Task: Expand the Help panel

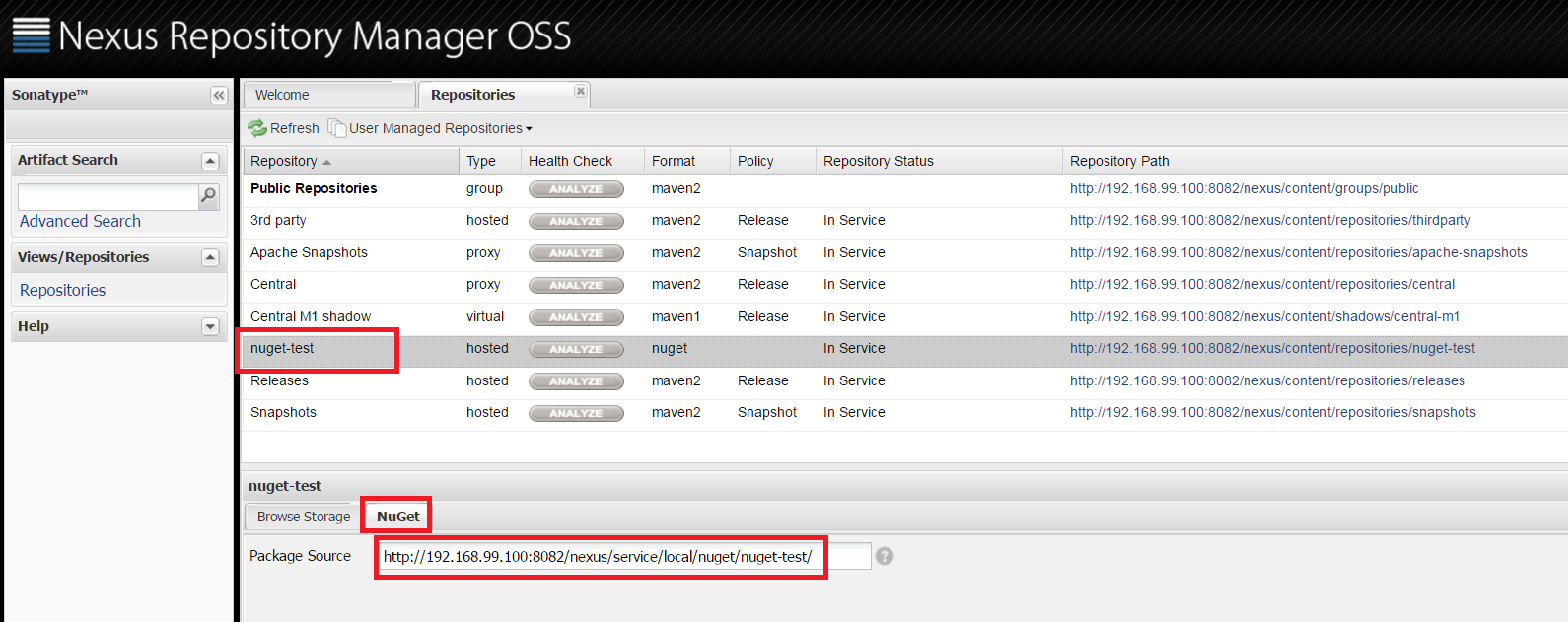Action: tap(210, 326)
